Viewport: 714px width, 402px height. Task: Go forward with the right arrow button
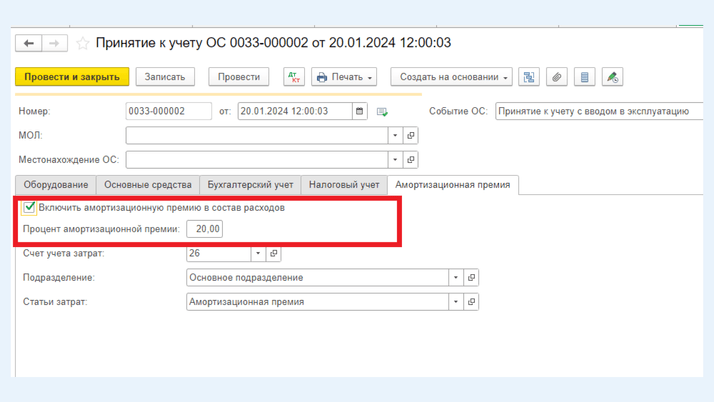click(x=55, y=43)
